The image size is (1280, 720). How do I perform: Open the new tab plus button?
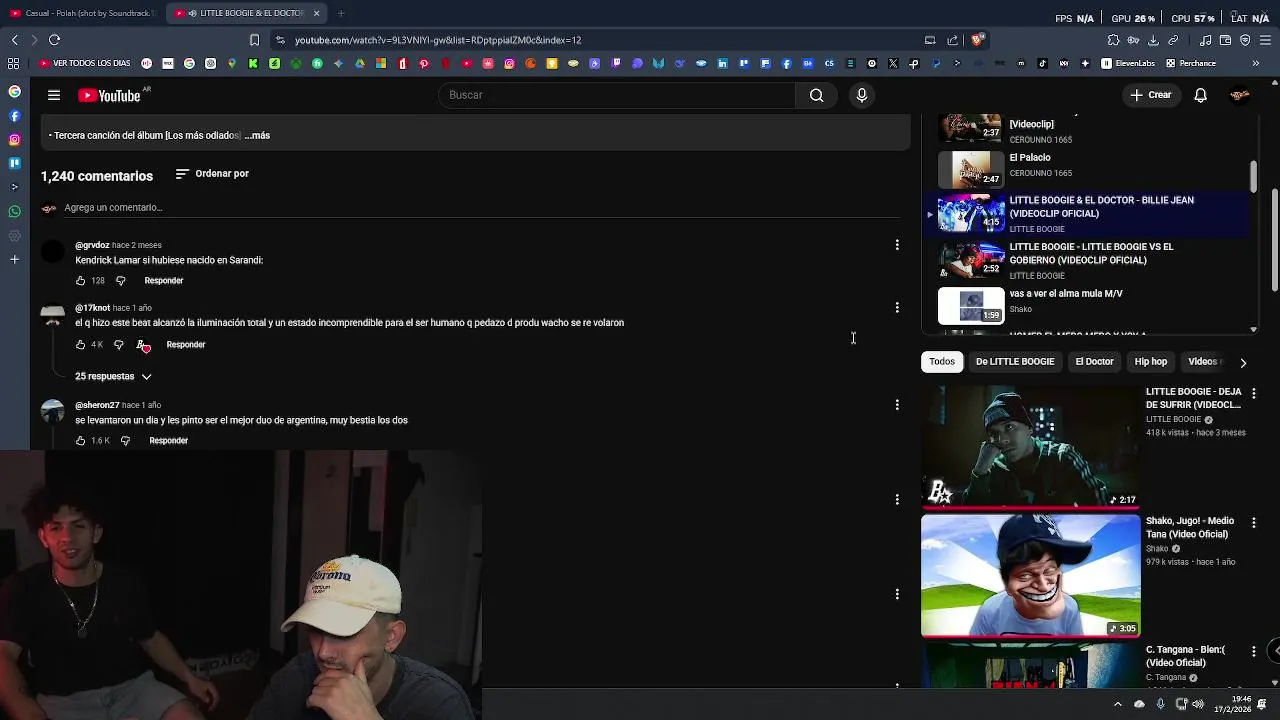(341, 13)
